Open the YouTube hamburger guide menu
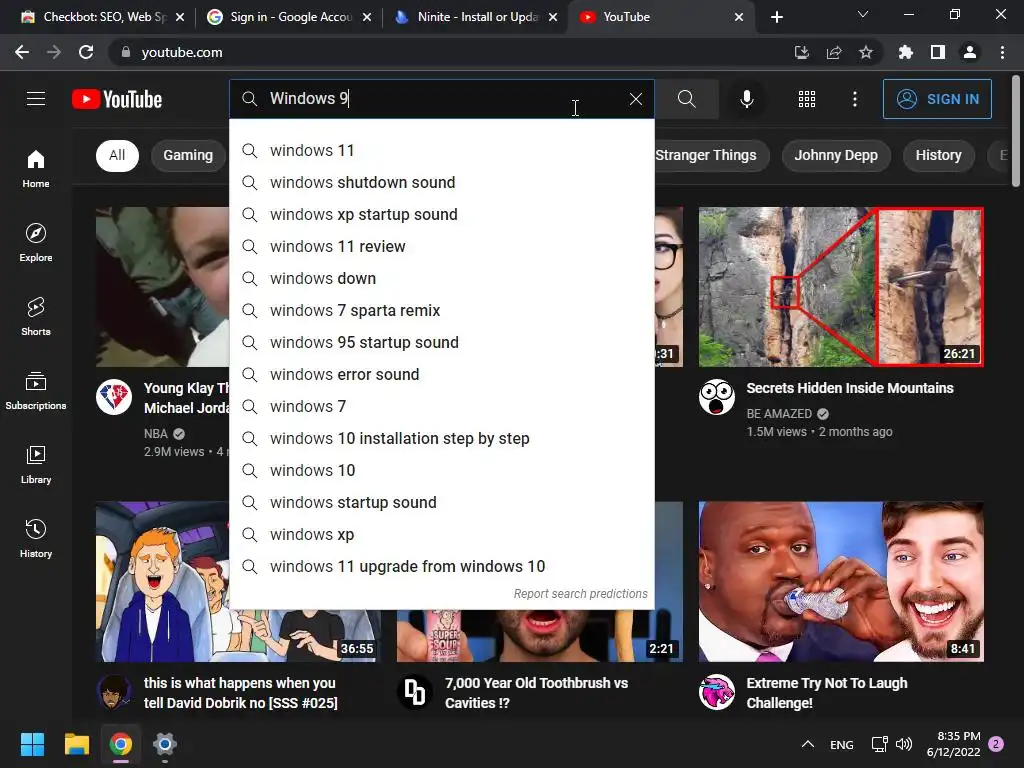The height and width of the screenshot is (768, 1024). (36, 99)
